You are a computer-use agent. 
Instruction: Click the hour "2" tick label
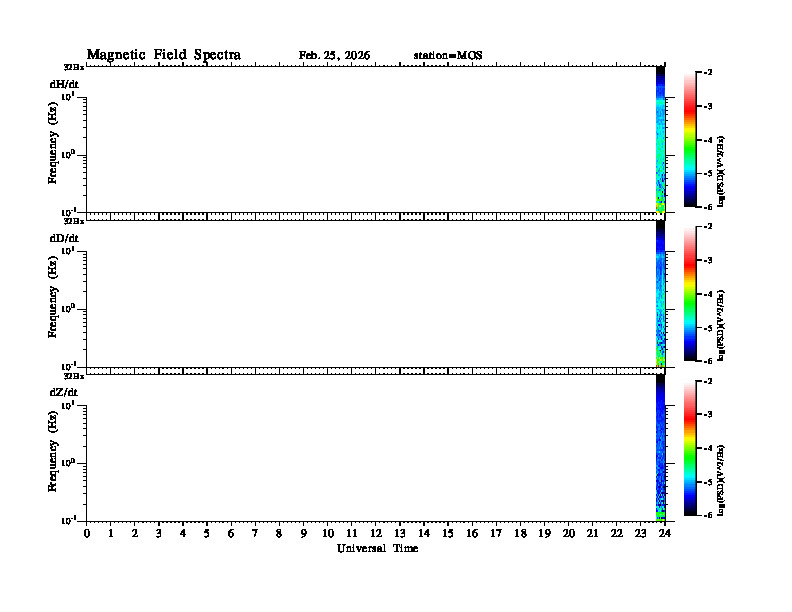pyautogui.click(x=135, y=534)
